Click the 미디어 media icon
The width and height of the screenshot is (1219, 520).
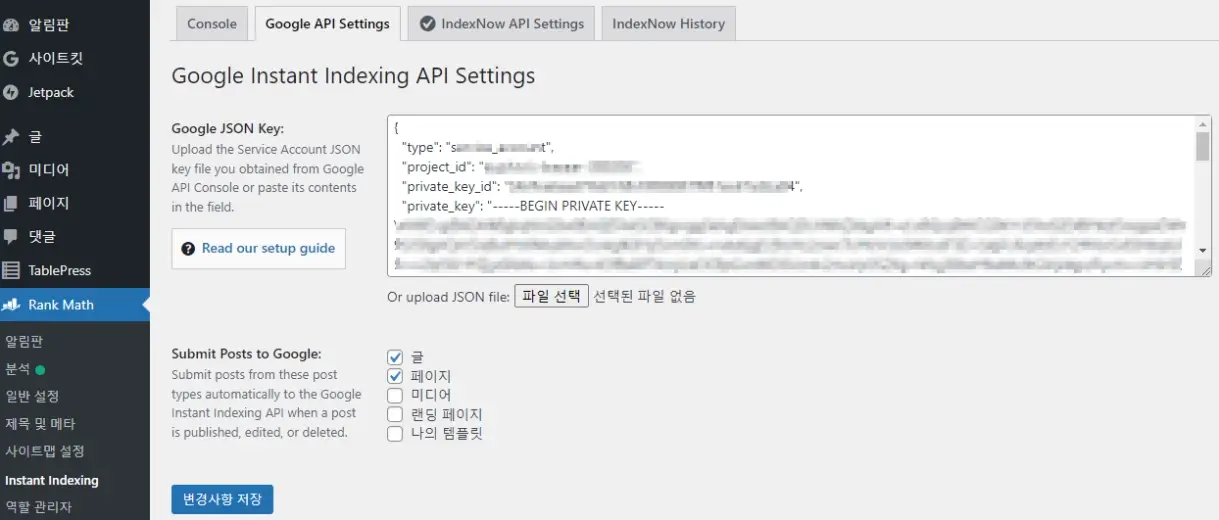point(11,170)
